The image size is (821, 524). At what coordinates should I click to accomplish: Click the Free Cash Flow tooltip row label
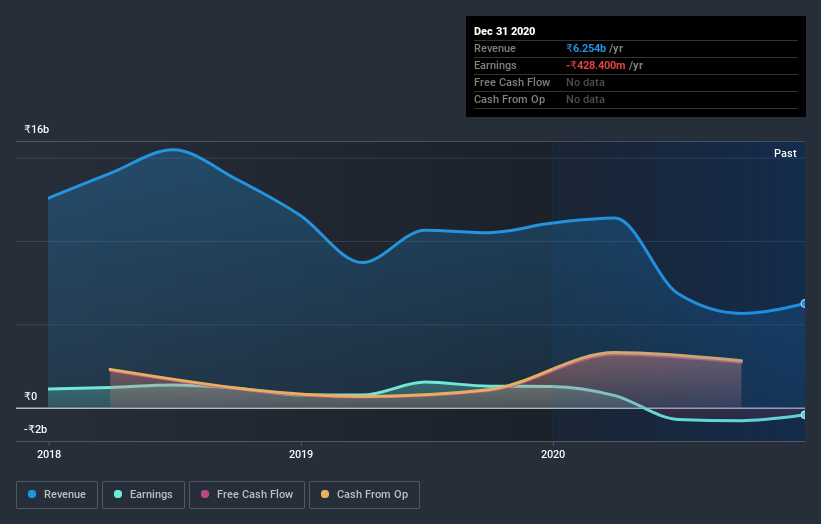coord(512,82)
